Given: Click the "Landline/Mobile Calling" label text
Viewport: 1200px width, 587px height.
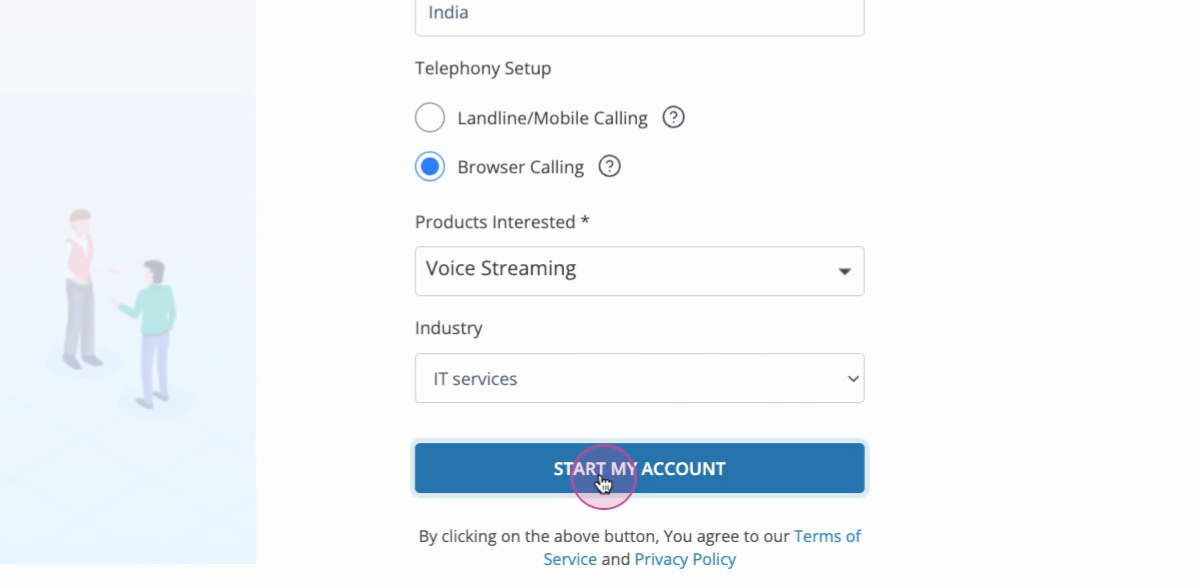Looking at the screenshot, I should point(552,118).
